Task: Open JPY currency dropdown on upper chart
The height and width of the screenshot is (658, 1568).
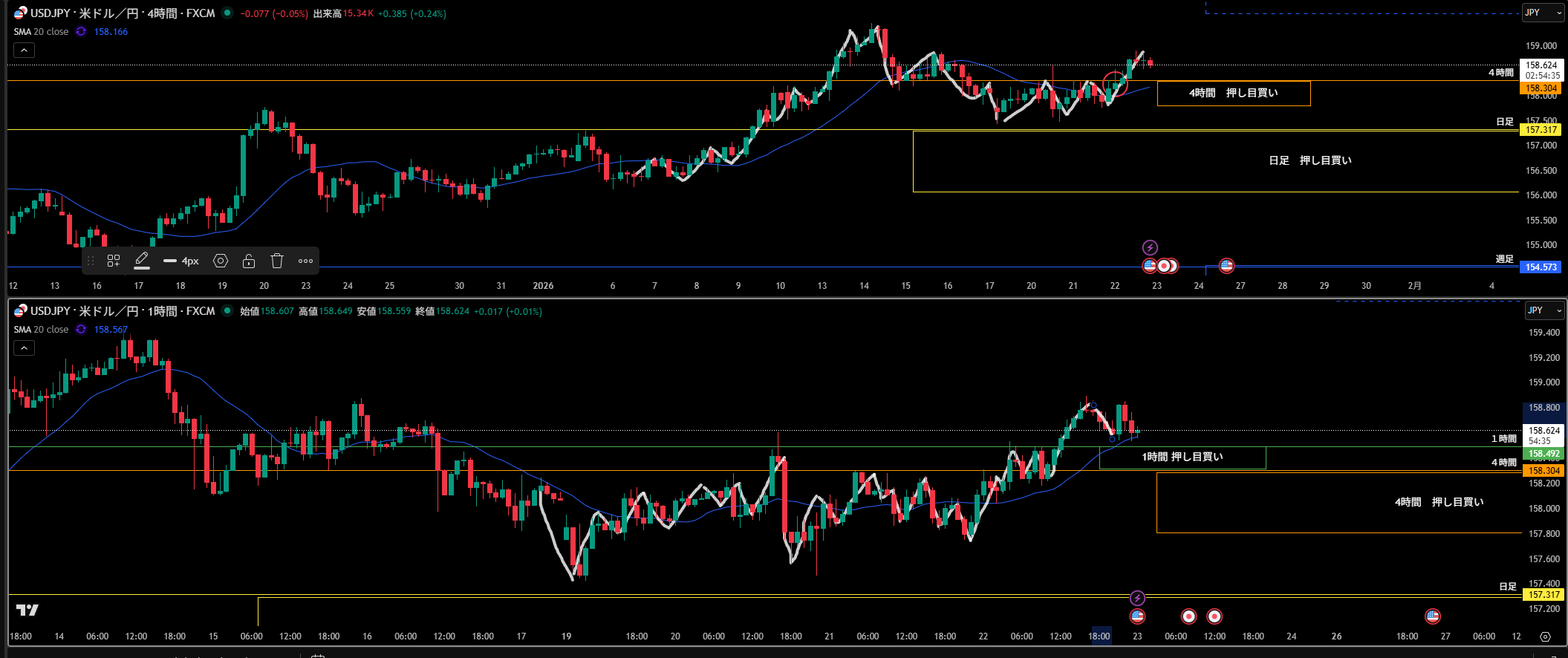Action: click(x=1541, y=13)
